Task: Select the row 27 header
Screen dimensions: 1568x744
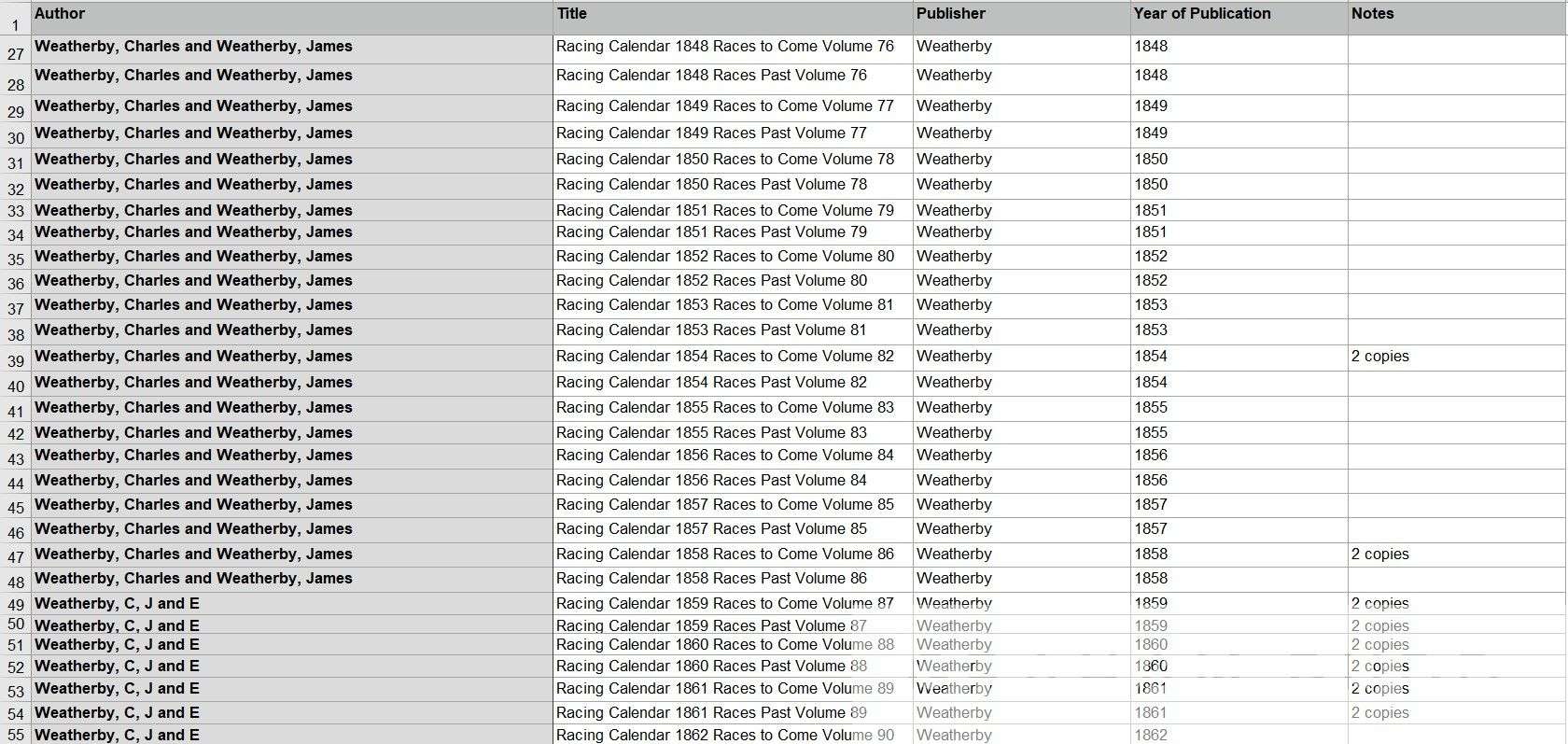Action: pos(15,53)
